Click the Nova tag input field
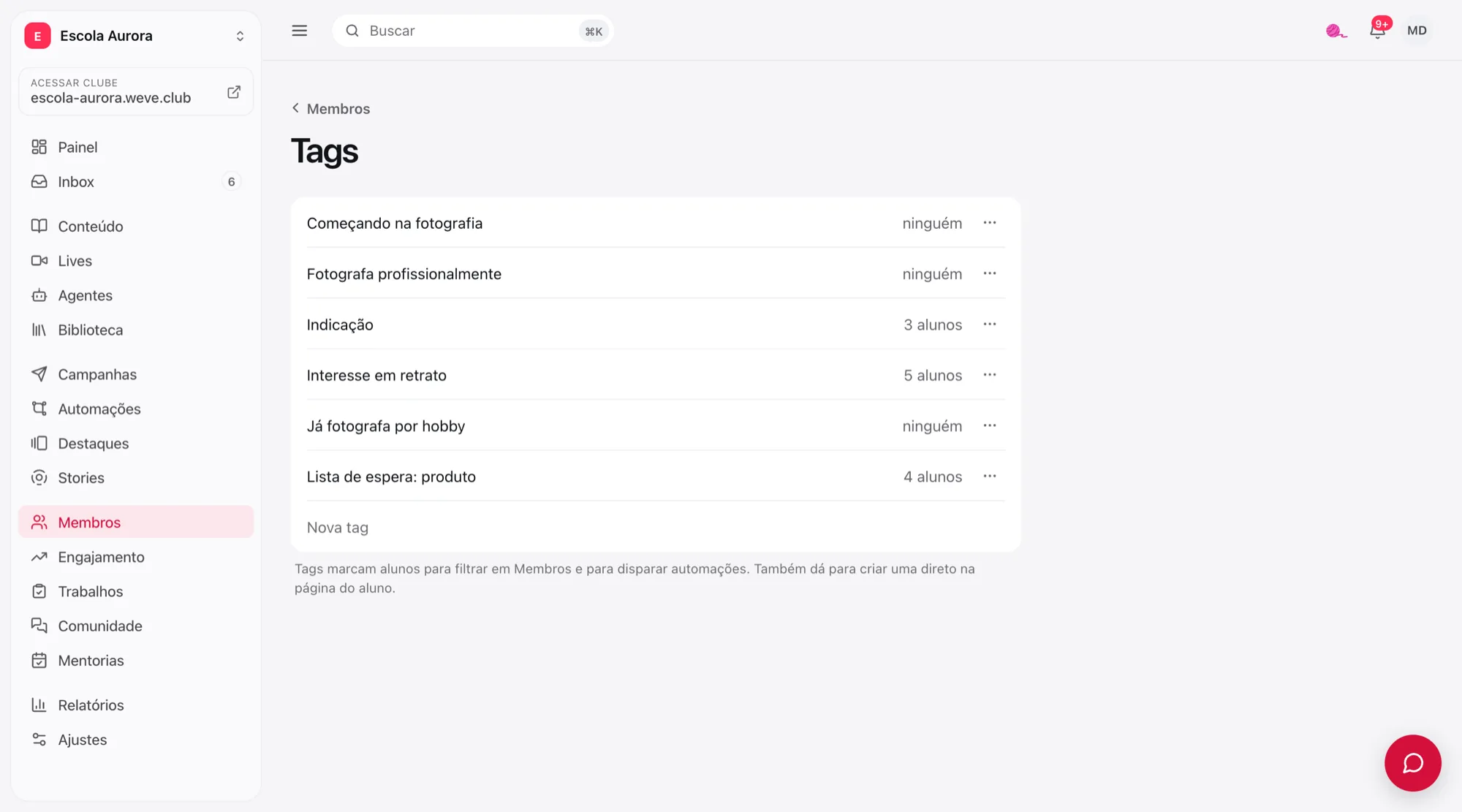 coord(656,527)
